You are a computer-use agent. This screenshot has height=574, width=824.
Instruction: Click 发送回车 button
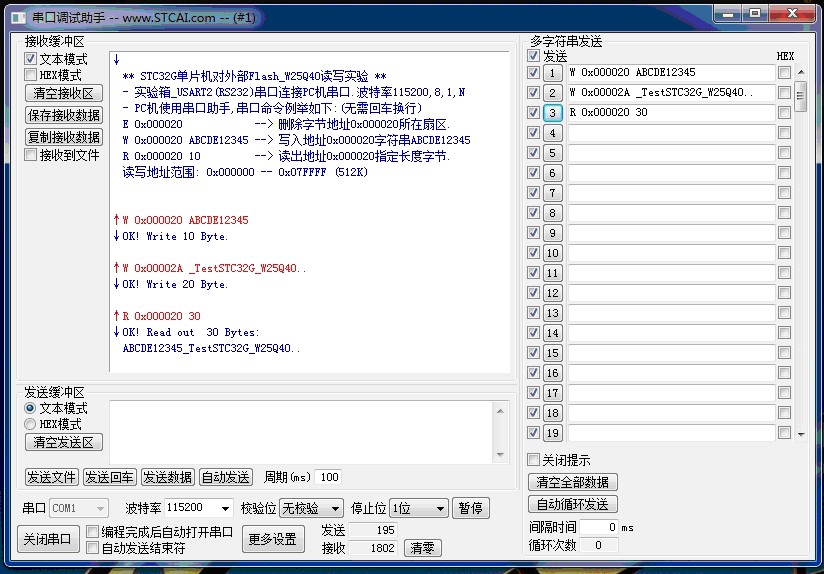pos(109,477)
